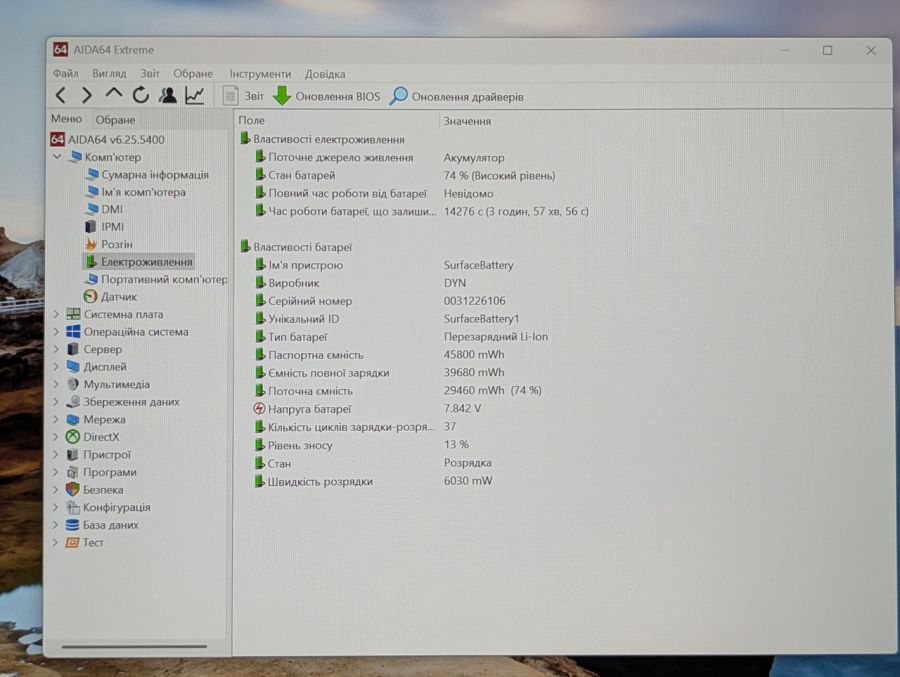Click the Звіт report toolbar button

(x=243, y=96)
